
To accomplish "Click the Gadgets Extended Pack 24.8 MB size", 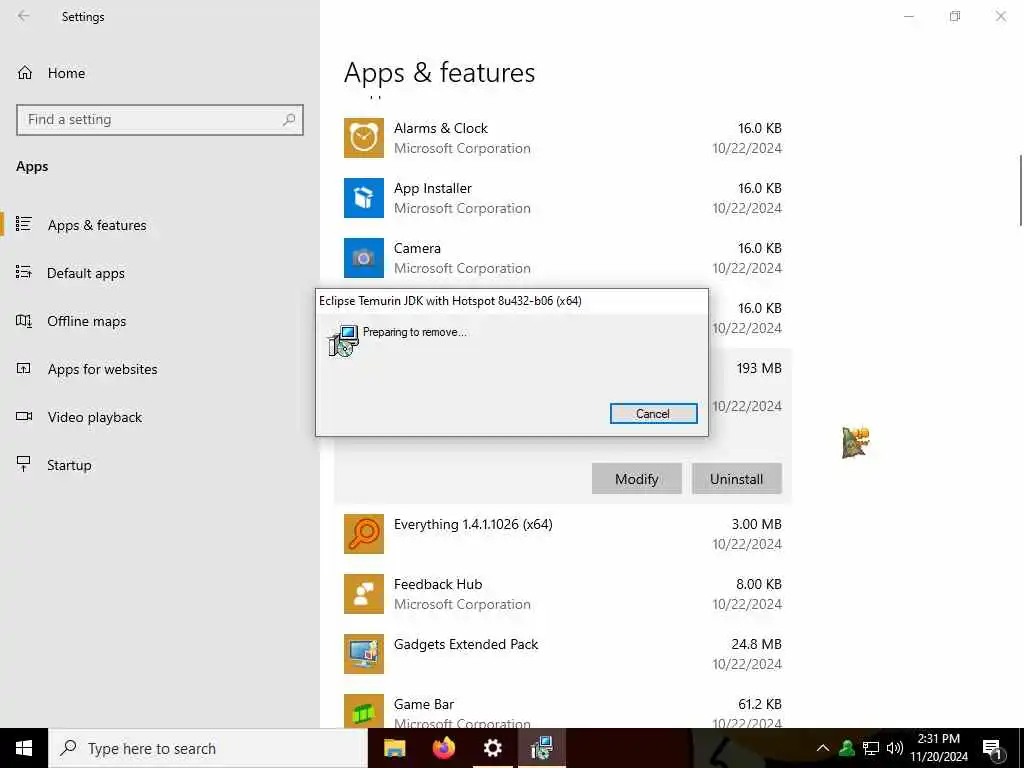I will click(756, 644).
